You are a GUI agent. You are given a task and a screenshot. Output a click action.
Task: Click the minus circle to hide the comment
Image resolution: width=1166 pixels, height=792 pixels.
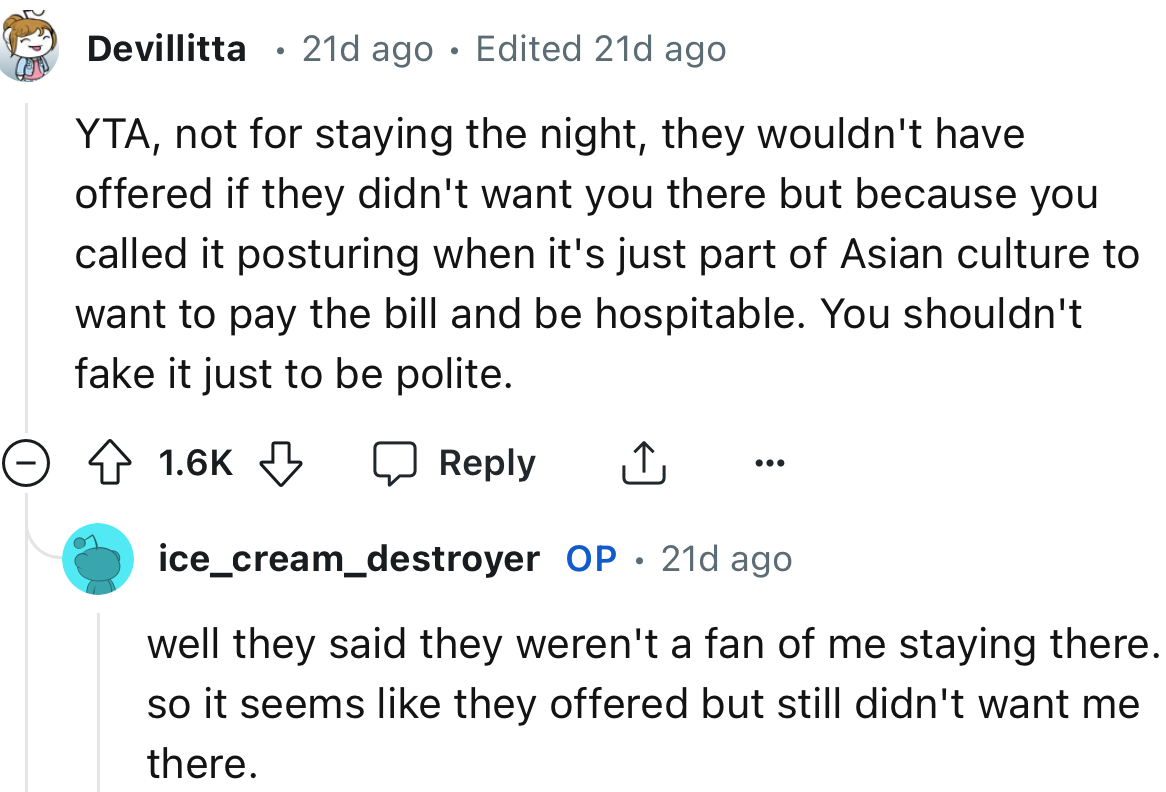tap(24, 462)
